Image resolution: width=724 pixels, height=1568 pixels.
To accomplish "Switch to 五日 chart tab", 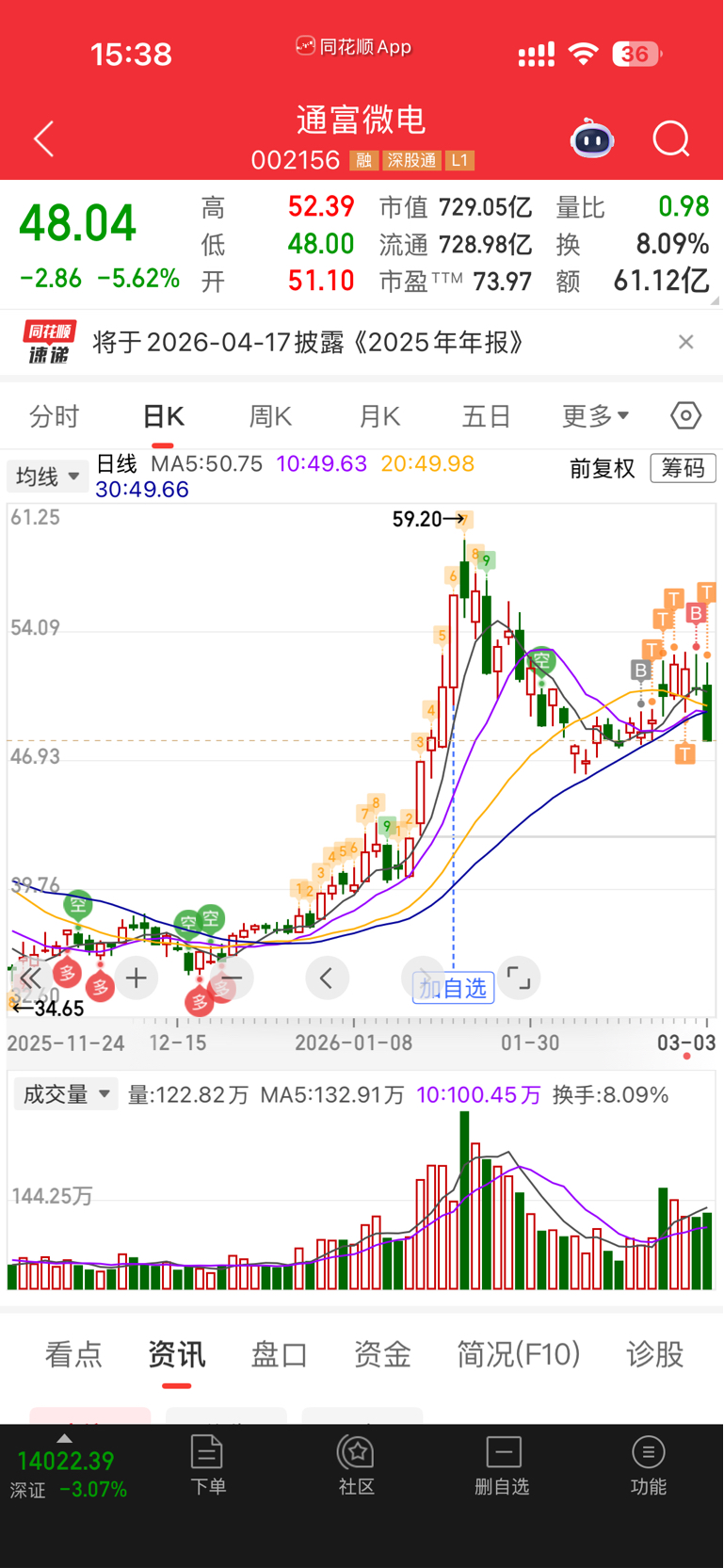I will (x=487, y=415).
